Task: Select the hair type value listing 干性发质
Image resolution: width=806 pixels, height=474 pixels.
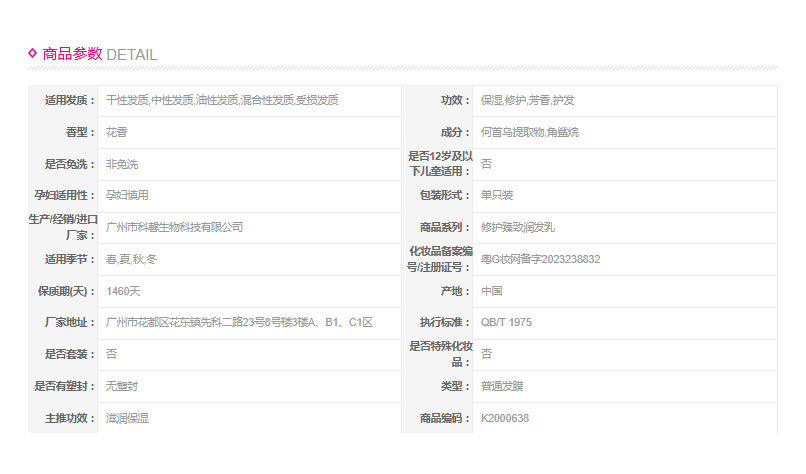Action: pyautogui.click(x=222, y=100)
